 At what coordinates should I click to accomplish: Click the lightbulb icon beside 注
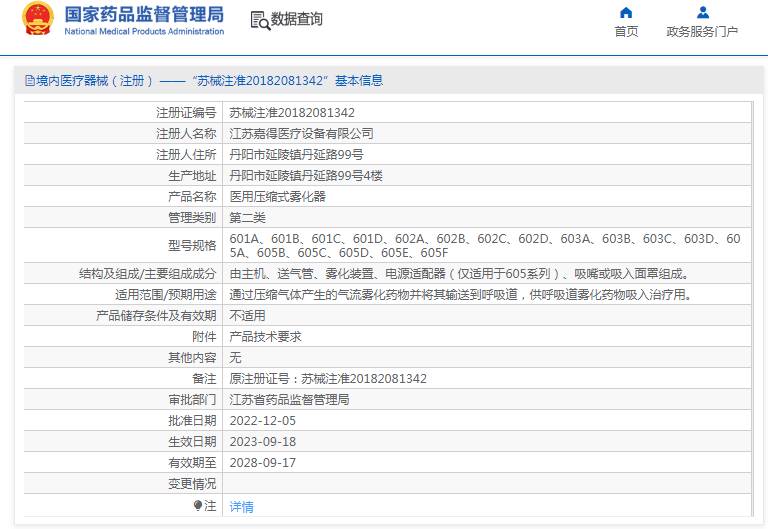[198, 505]
